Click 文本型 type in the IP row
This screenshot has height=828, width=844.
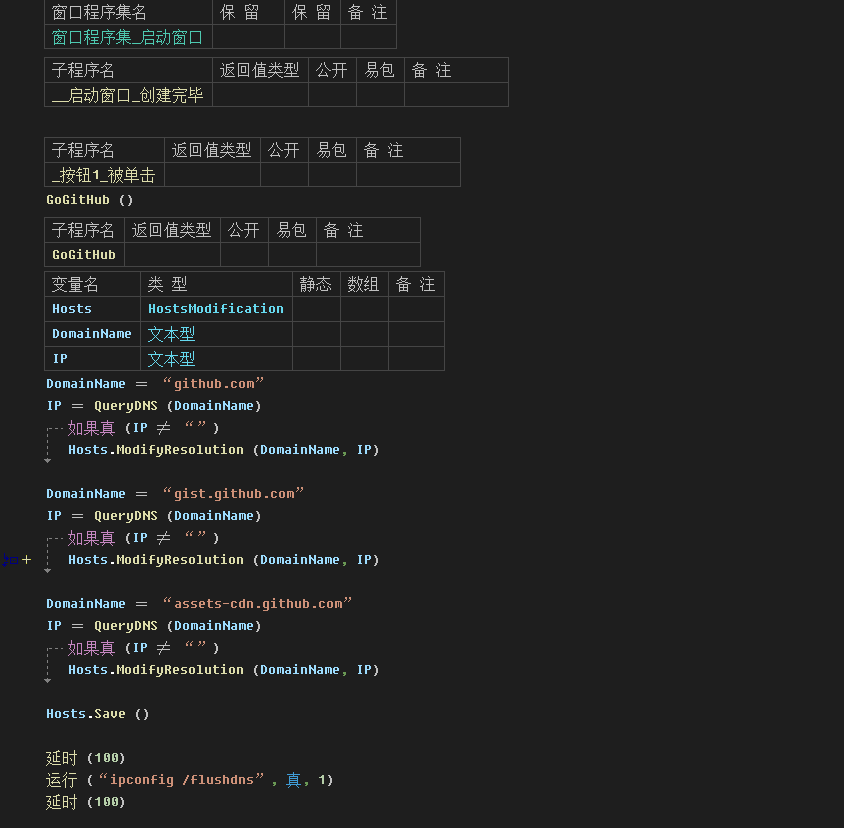(216, 359)
